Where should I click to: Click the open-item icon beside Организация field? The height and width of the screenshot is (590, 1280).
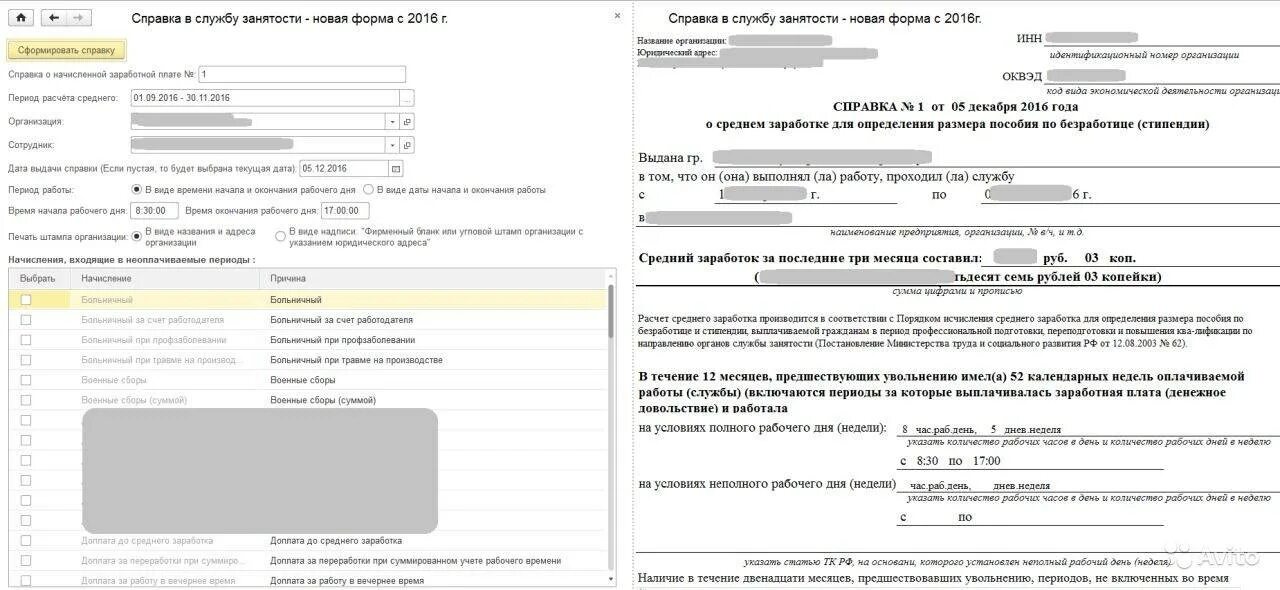click(408, 120)
